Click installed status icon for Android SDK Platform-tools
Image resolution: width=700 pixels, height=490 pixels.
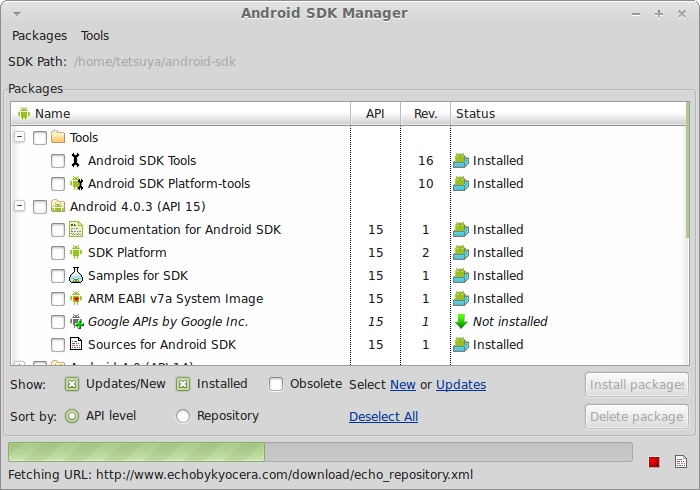pyautogui.click(x=461, y=183)
